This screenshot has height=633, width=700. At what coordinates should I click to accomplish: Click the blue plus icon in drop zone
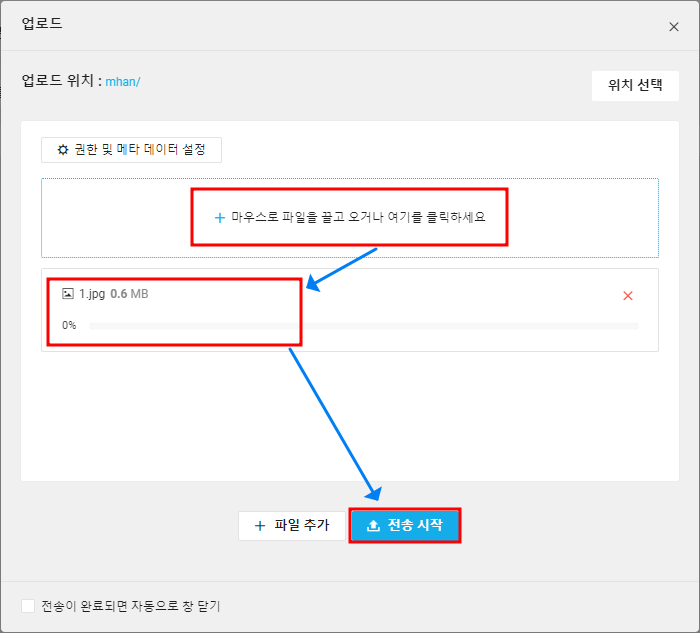pyautogui.click(x=220, y=218)
